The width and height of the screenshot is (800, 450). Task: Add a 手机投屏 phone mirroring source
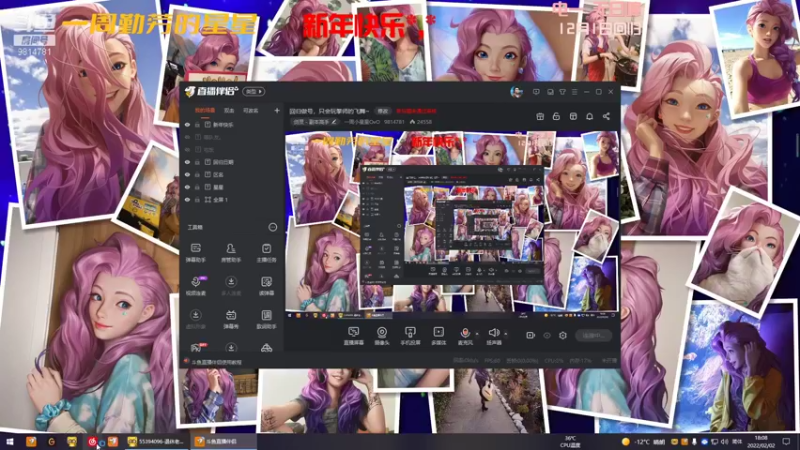(410, 336)
